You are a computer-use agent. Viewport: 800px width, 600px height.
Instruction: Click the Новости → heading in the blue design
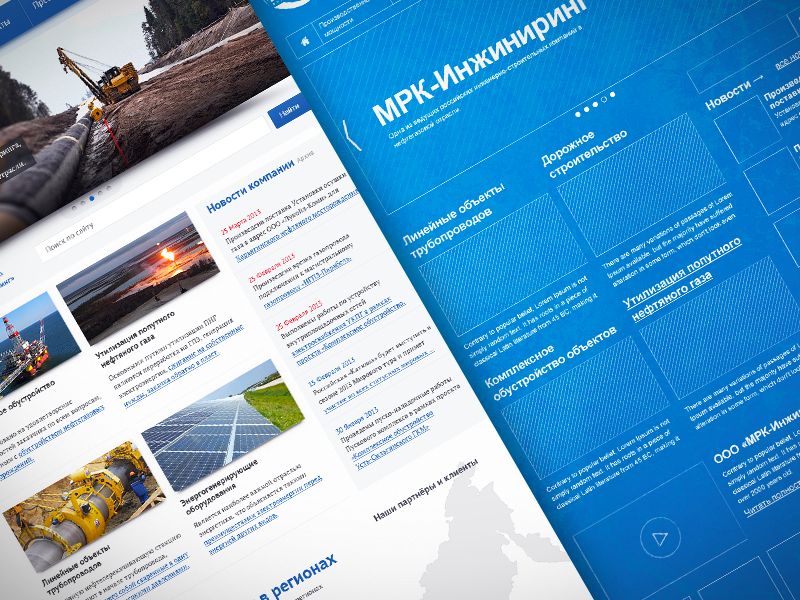coord(734,91)
